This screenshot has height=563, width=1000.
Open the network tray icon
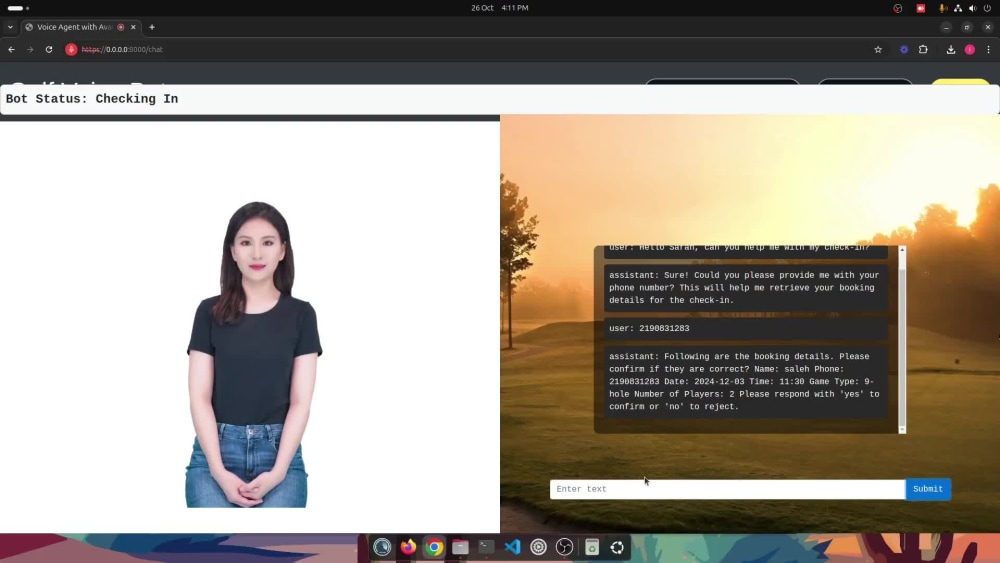(957, 8)
